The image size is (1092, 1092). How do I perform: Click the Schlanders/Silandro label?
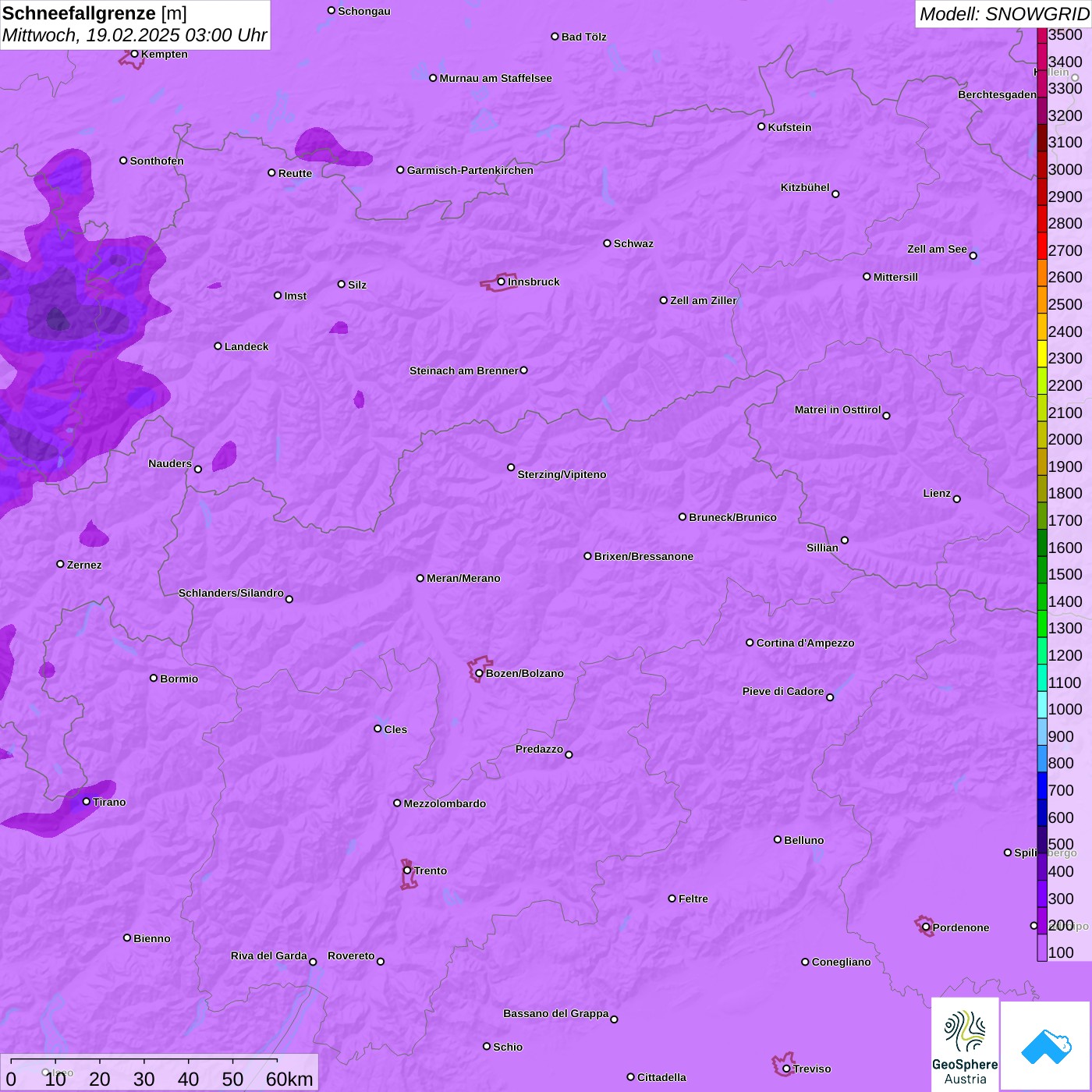[x=231, y=593]
